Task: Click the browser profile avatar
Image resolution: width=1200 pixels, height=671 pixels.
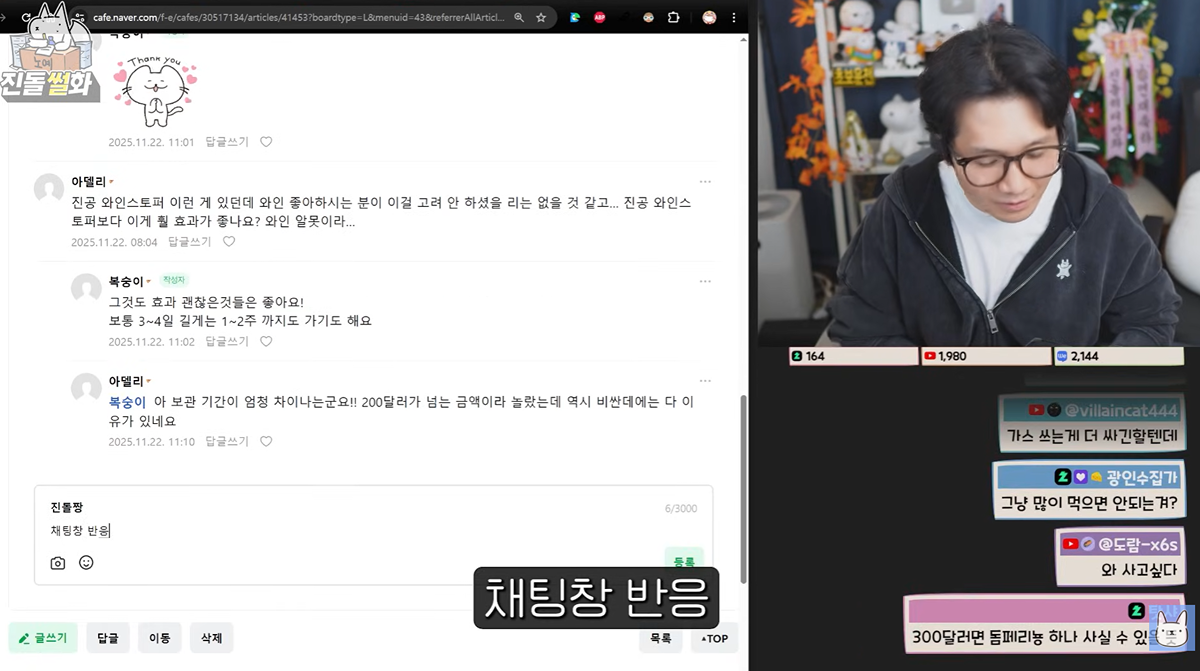Action: (x=709, y=17)
